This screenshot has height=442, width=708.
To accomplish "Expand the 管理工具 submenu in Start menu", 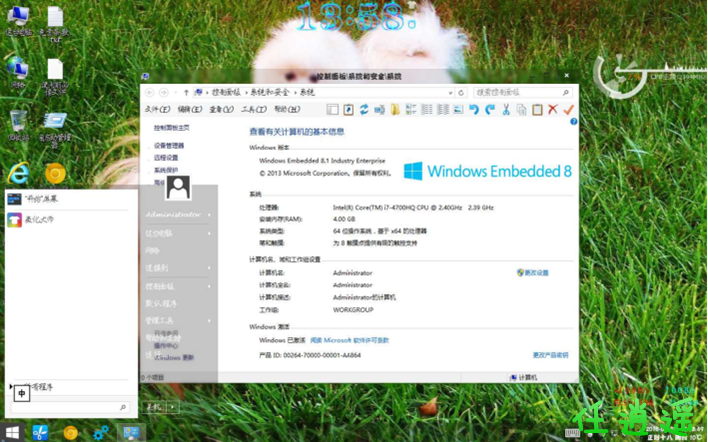I will (209, 321).
